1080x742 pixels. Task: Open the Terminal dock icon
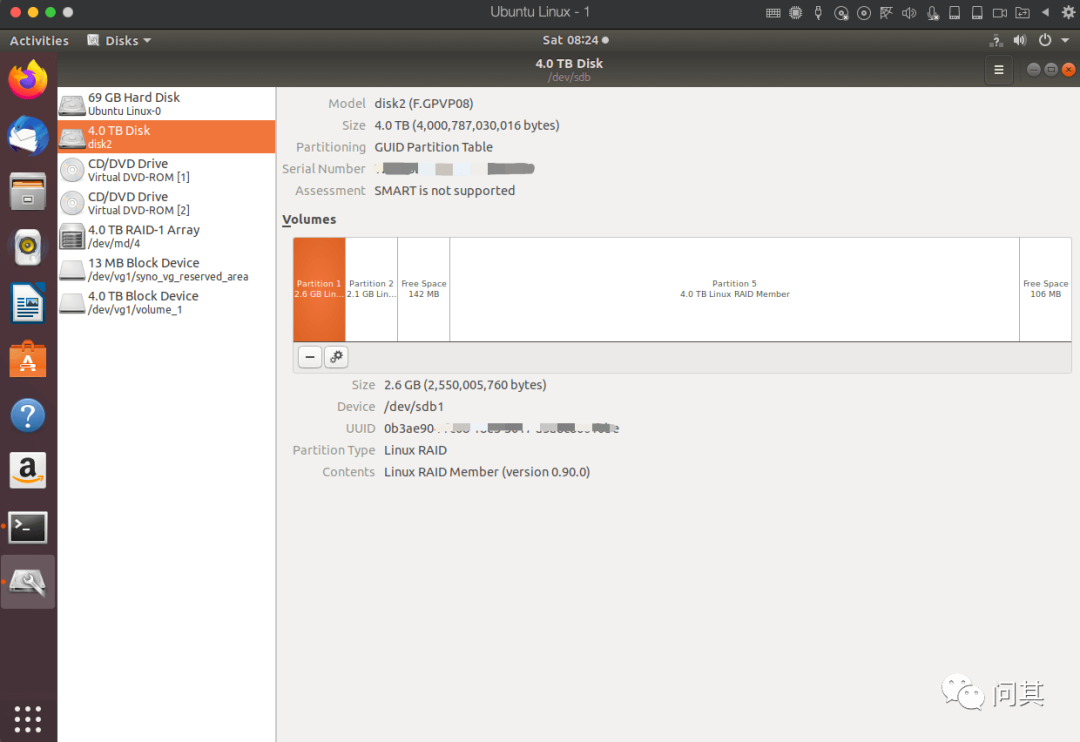(28, 527)
